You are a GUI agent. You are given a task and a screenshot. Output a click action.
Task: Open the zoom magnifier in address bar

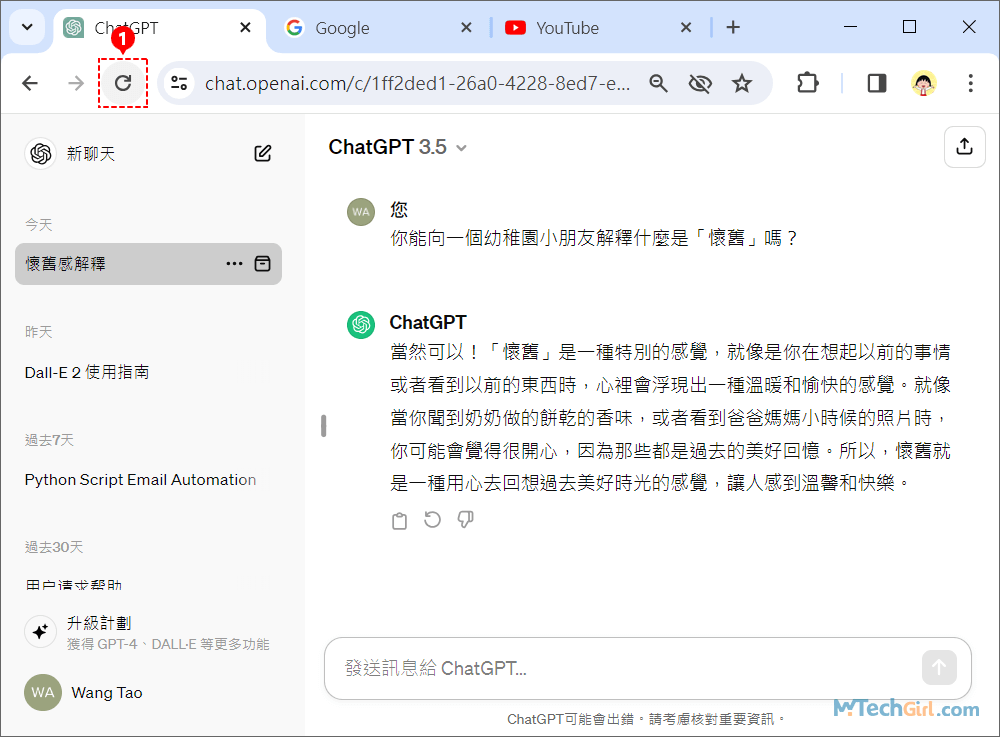658,83
